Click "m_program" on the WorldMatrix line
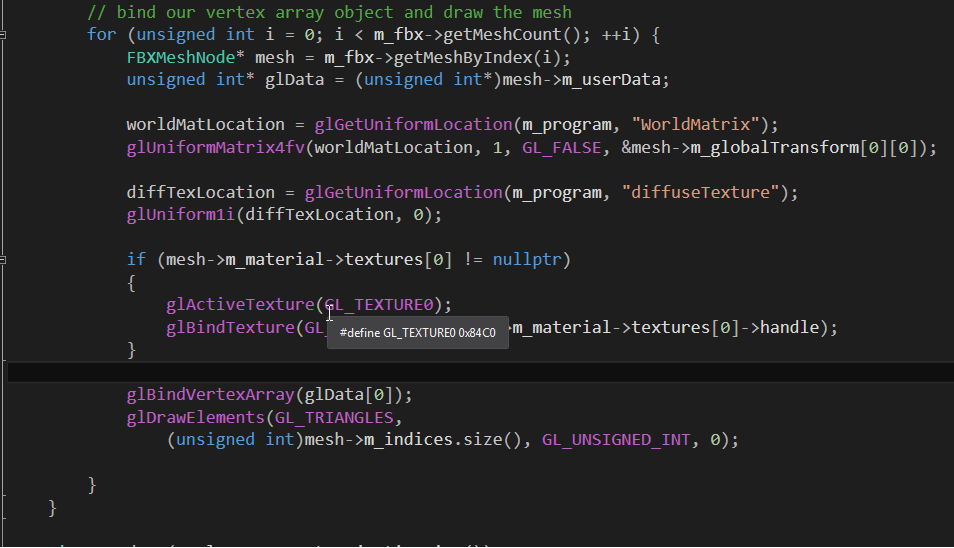The image size is (954, 548). click(566, 125)
